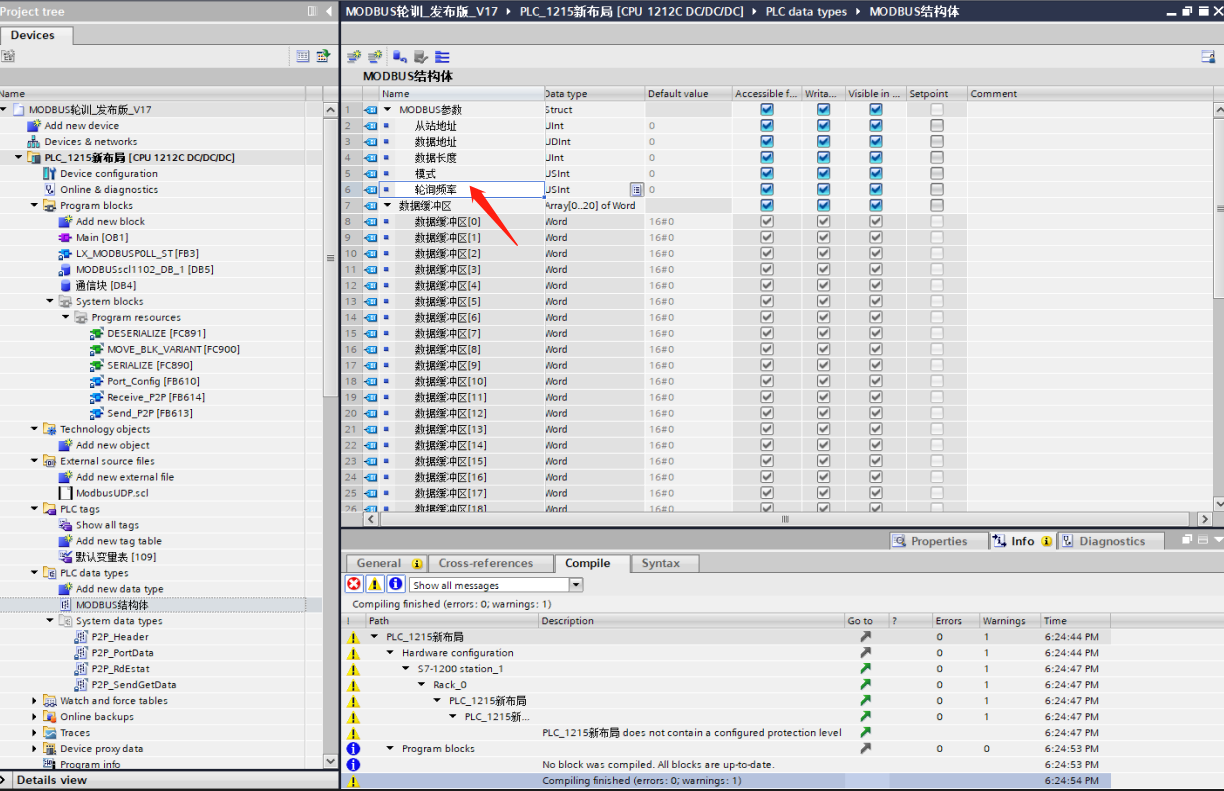The height and width of the screenshot is (791, 1224).
Task: Expand Watch and force tables node
Action: tap(35, 701)
